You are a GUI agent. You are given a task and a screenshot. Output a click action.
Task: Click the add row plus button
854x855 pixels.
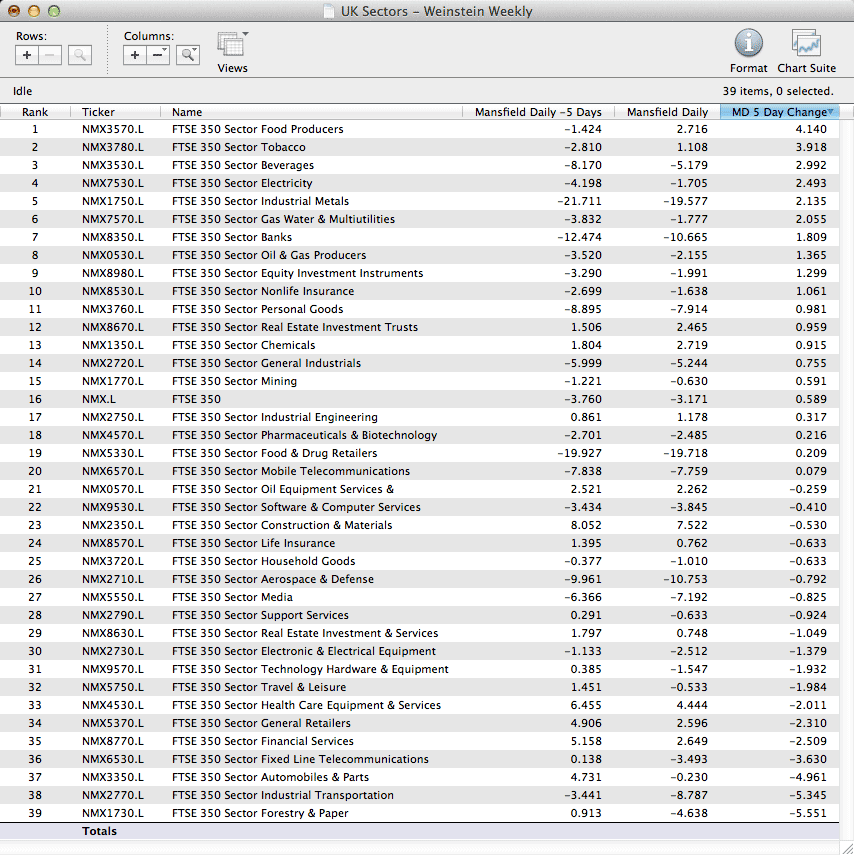click(28, 56)
